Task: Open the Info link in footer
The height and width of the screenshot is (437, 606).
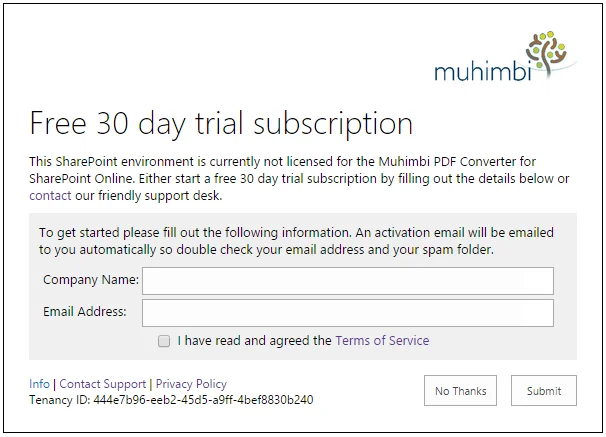Action: pos(39,384)
